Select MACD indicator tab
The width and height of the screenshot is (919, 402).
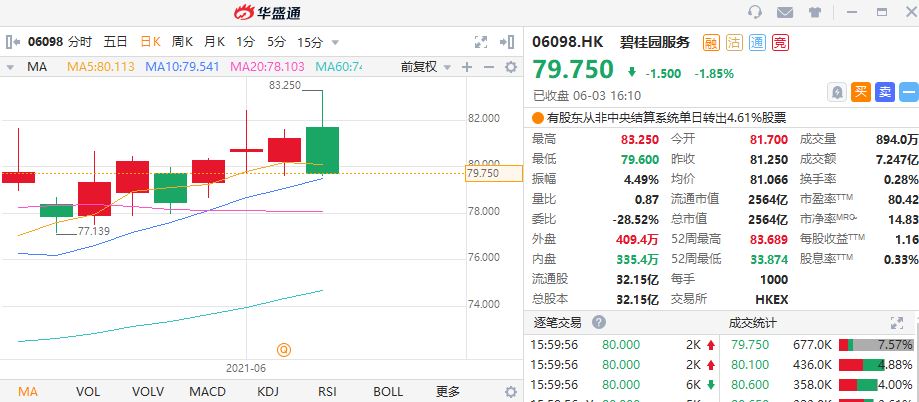coord(207,391)
